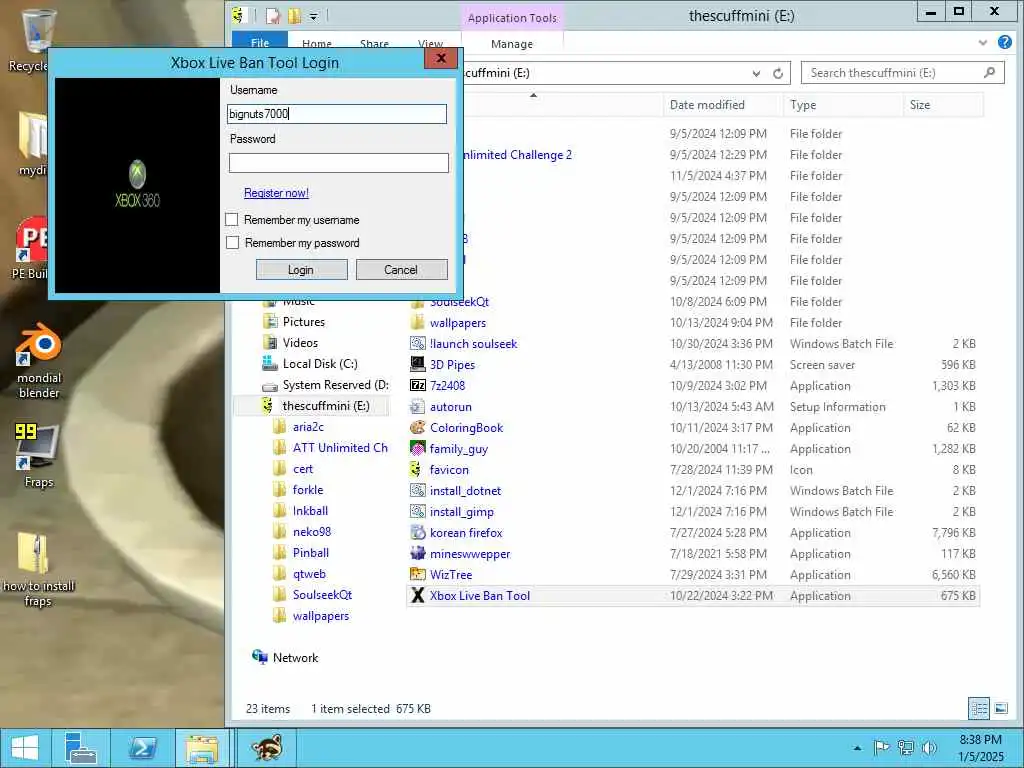The image size is (1024, 768).
Task: Sort by Date modified column
Action: point(722,104)
